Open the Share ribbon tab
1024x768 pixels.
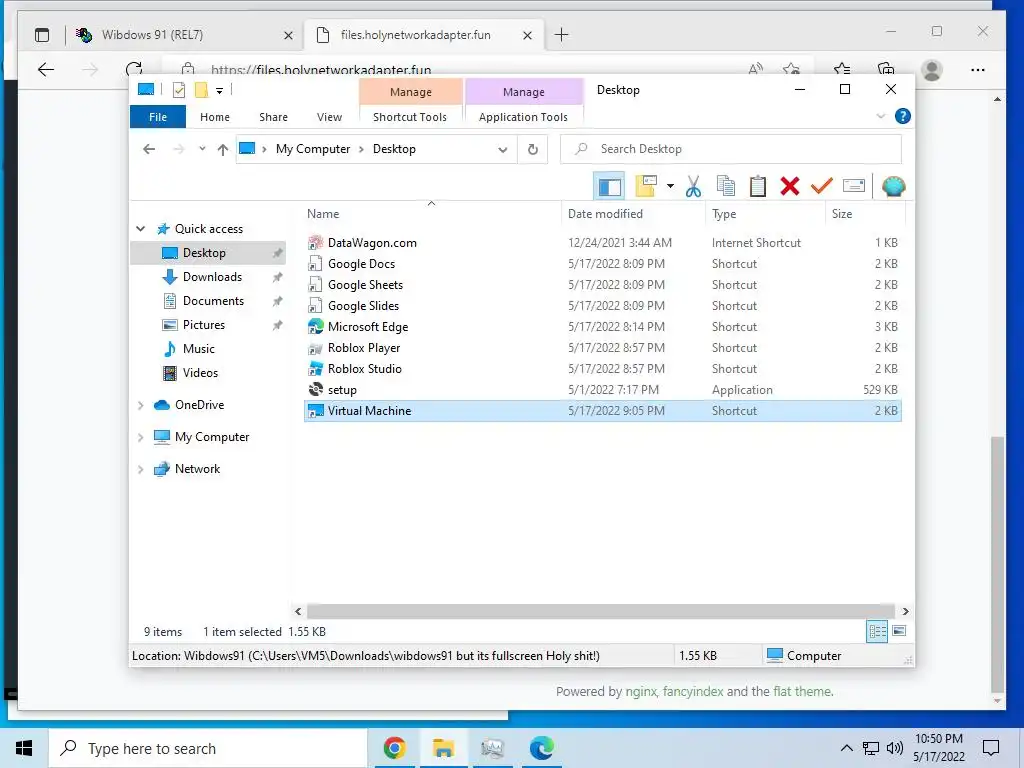pyautogui.click(x=273, y=117)
